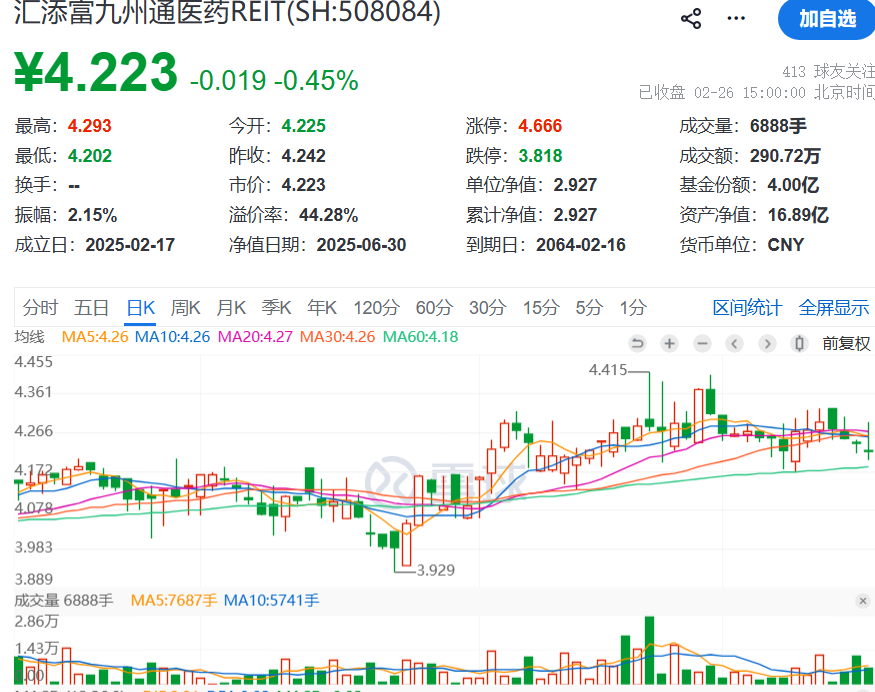Click the chart reset/undo arrow icon
Image resolution: width=875 pixels, height=692 pixels.
[x=637, y=343]
